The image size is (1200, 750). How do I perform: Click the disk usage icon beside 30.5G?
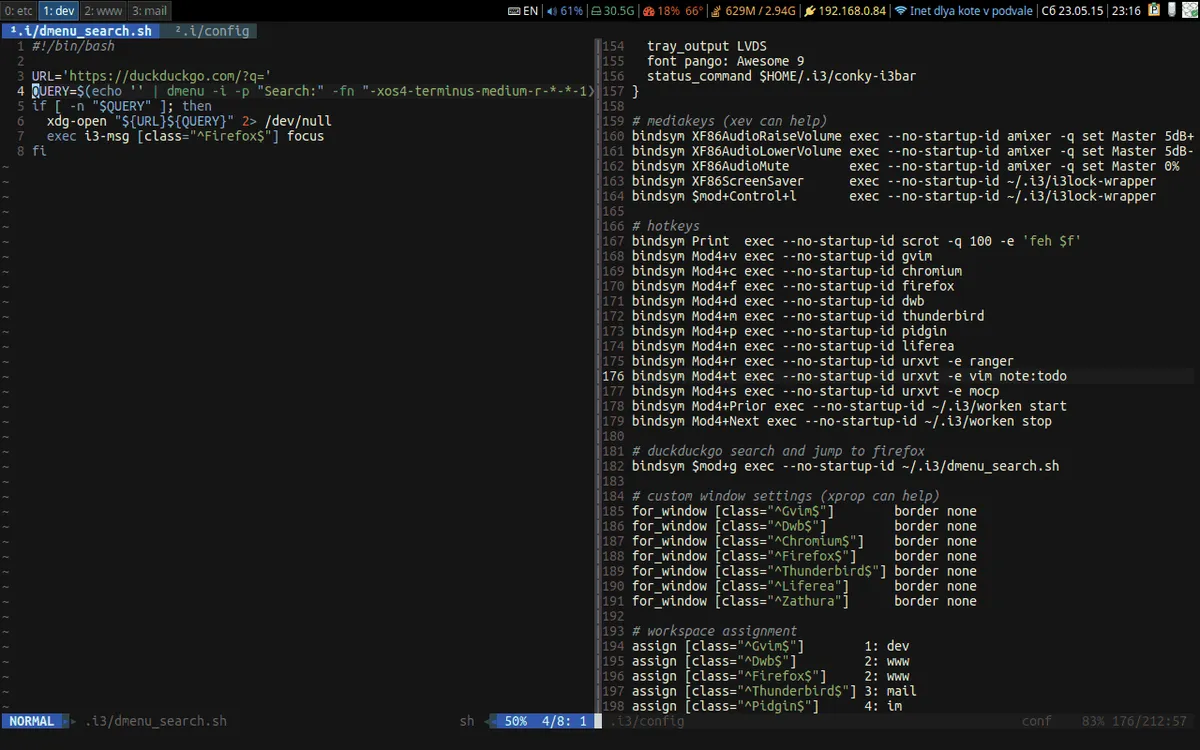point(597,10)
